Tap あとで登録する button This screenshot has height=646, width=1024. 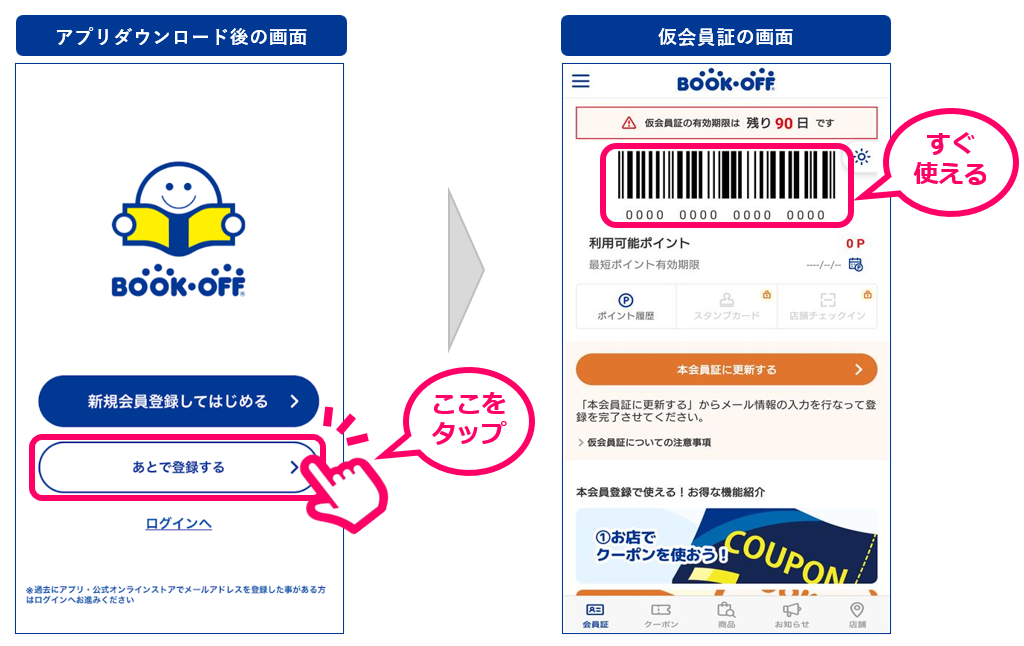tap(178, 467)
